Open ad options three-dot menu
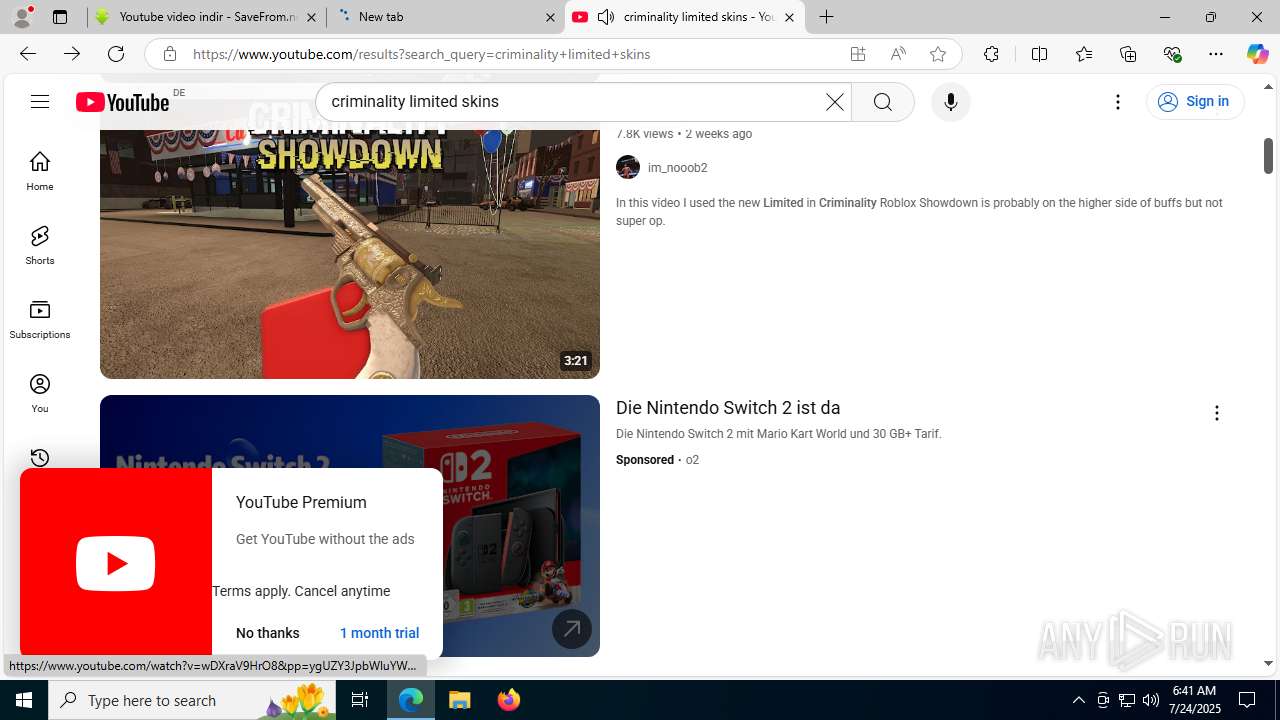This screenshot has height=720, width=1280. pyautogui.click(x=1216, y=413)
